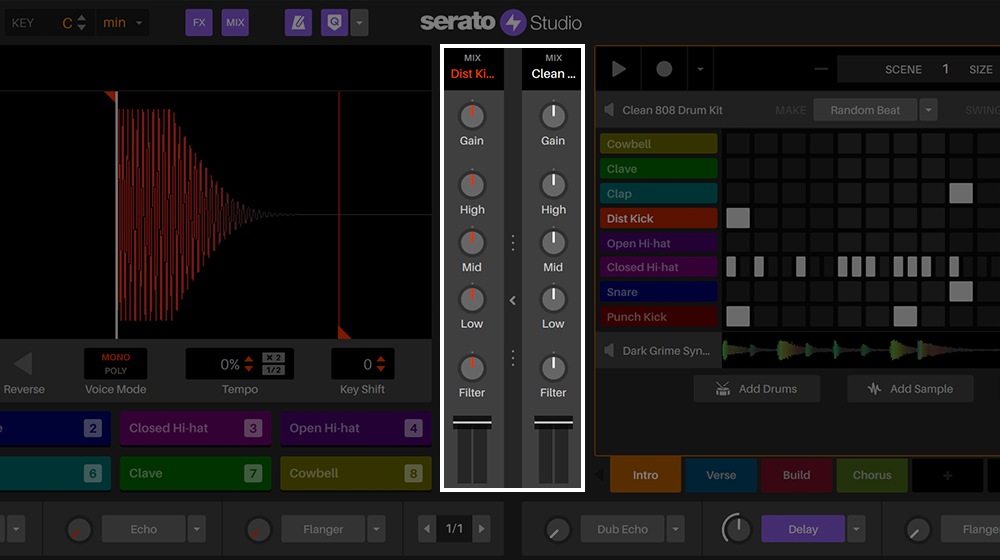This screenshot has width=1000, height=560.
Task: Toggle first step of Punch Kick row
Action: [x=738, y=316]
